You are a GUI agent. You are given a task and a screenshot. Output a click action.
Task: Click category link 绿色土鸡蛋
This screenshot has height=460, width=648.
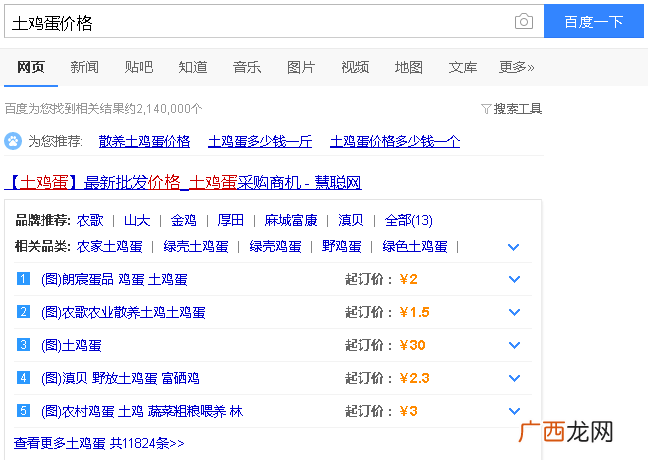(x=415, y=247)
